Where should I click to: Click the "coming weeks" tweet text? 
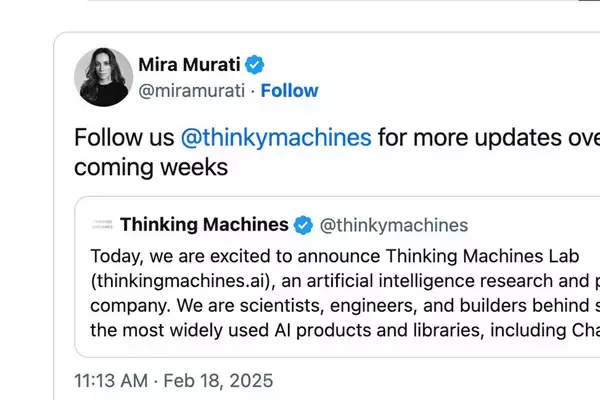[x=151, y=166]
